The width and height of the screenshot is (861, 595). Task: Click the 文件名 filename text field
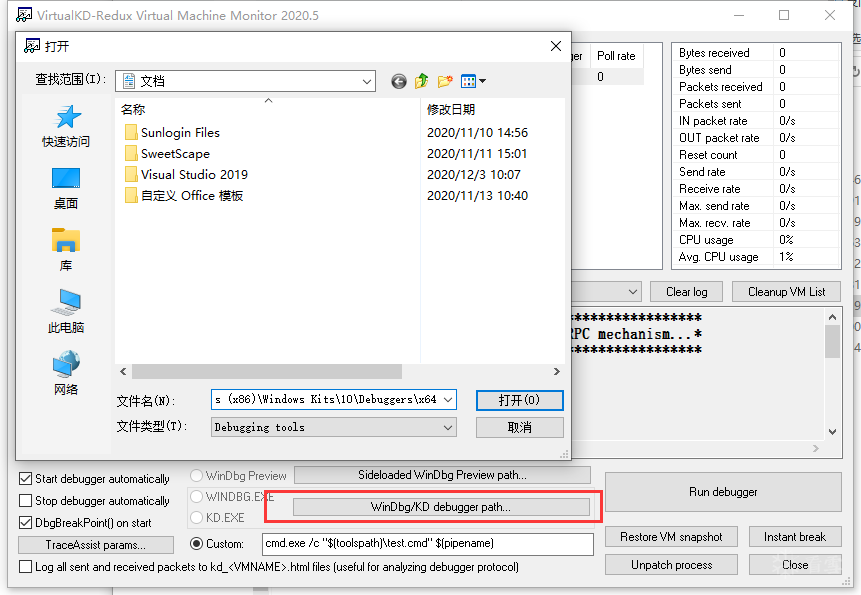[x=327, y=400]
